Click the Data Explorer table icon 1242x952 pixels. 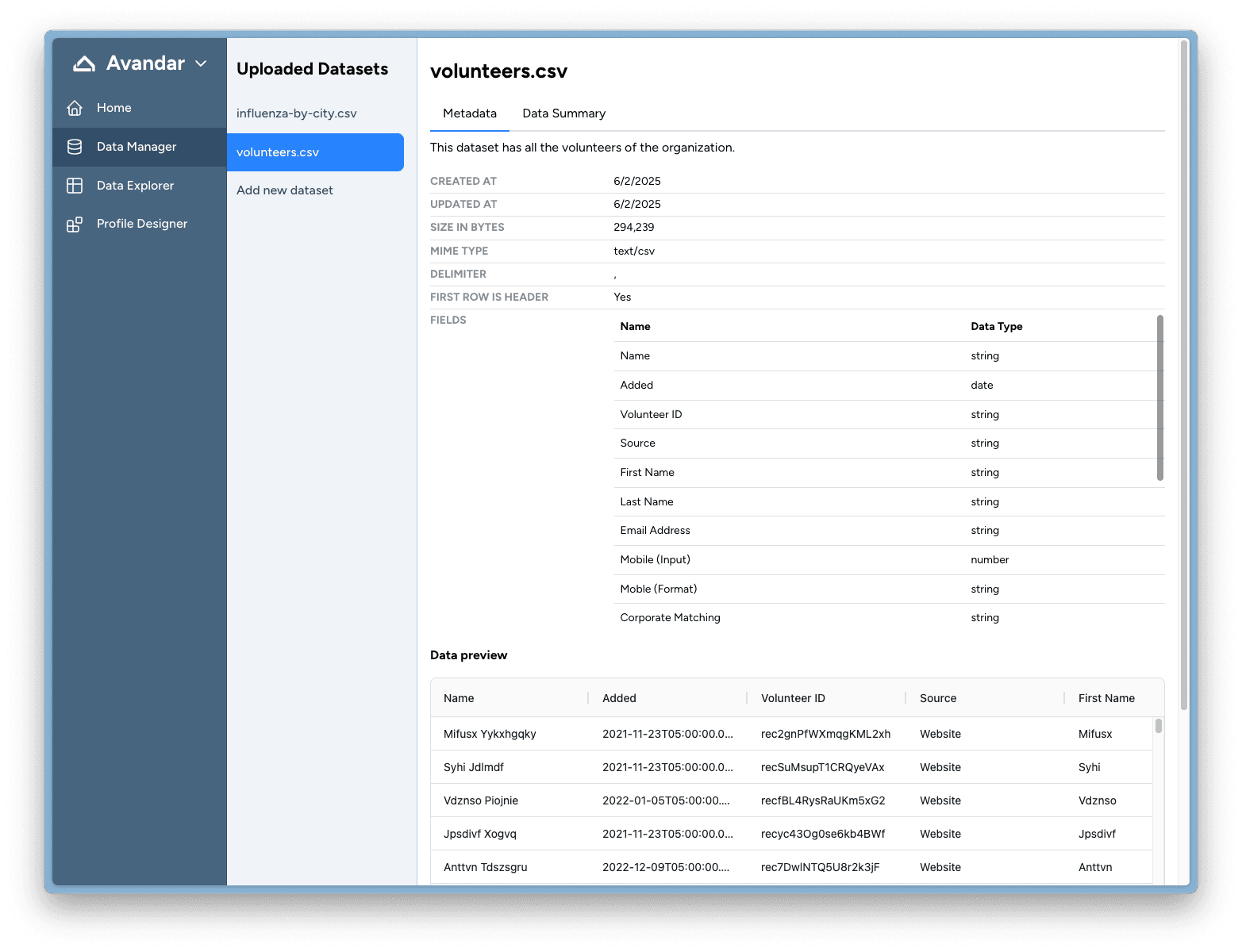click(75, 186)
